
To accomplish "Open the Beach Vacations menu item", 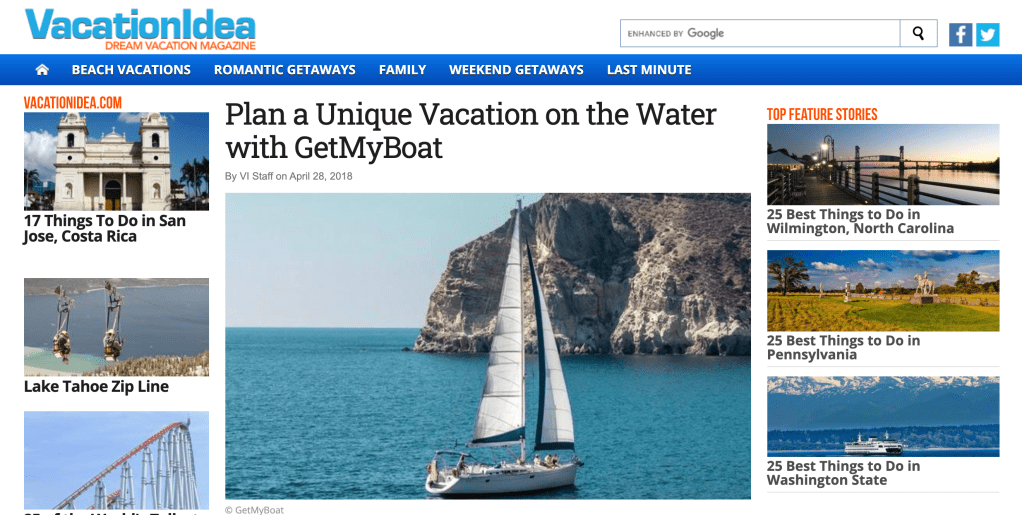I will pyautogui.click(x=131, y=70).
